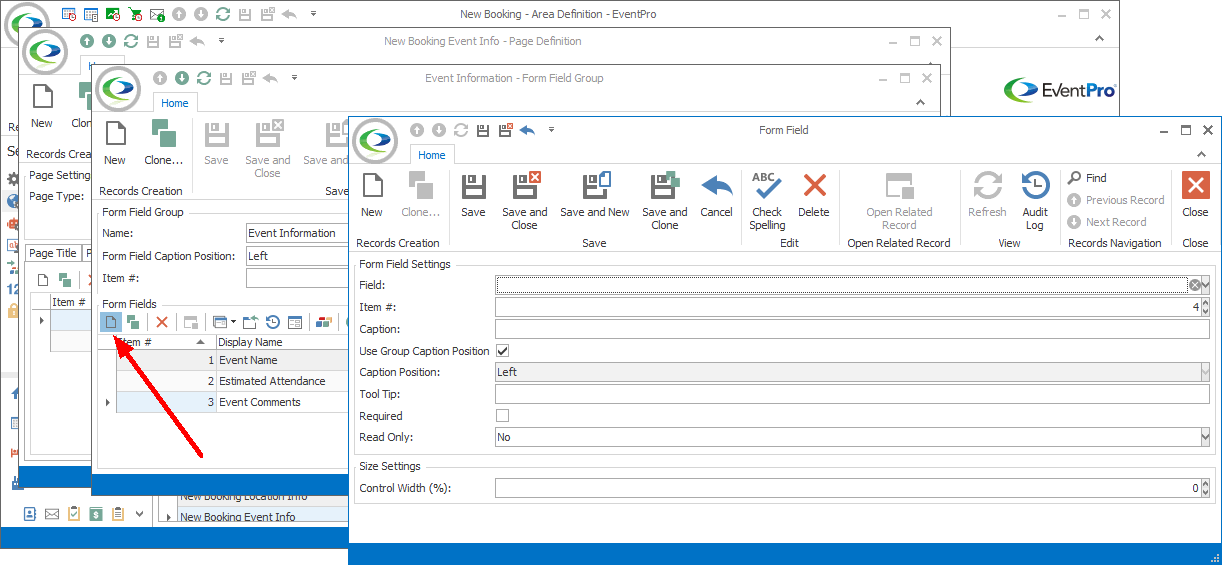1222x565 pixels.
Task: Click the first calendar icon in EventPro title bar
Action: tap(69, 14)
